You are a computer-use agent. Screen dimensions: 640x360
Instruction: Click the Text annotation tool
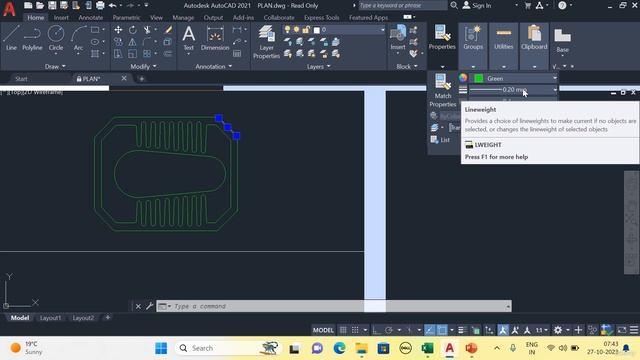pos(189,38)
